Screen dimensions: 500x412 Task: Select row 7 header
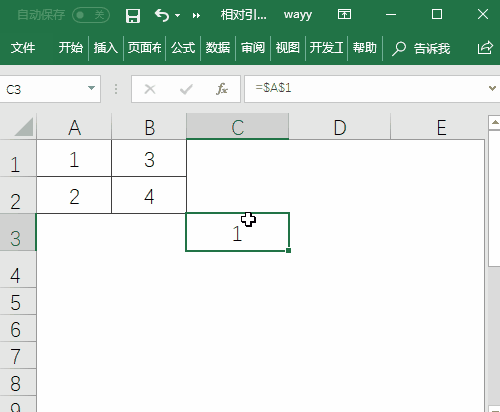pos(18,355)
